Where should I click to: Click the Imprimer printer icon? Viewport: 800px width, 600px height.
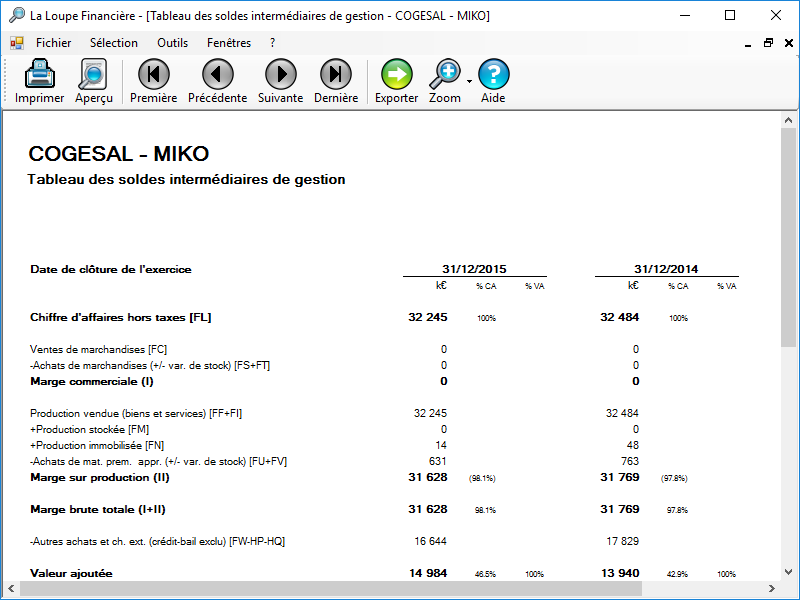[39, 74]
